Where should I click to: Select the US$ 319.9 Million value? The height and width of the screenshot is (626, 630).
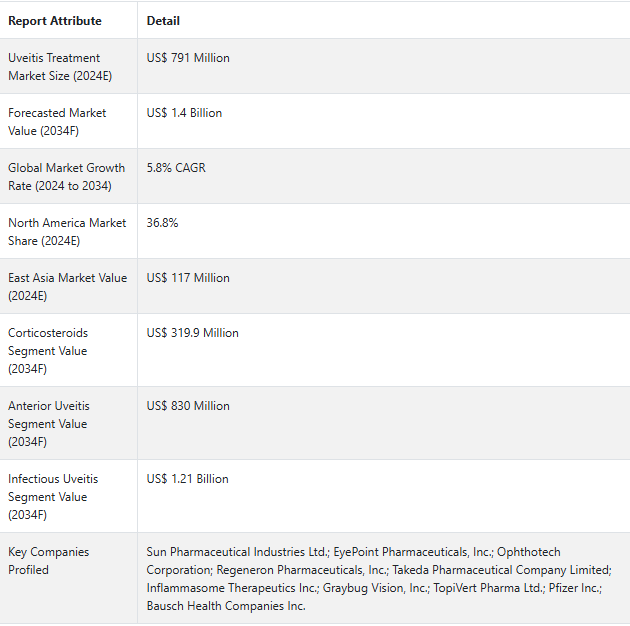click(192, 333)
